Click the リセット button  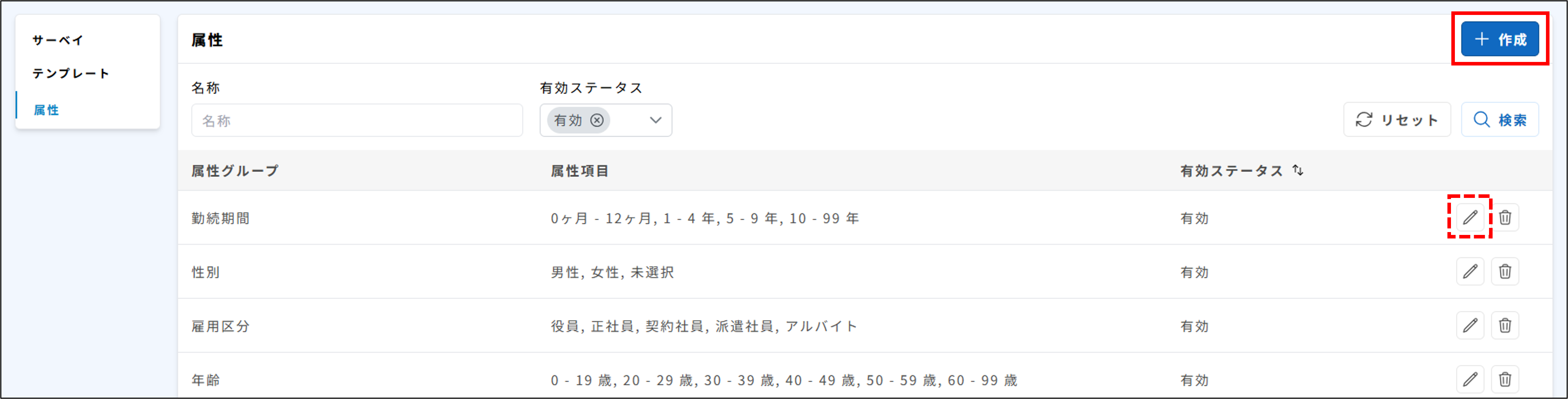[1397, 120]
